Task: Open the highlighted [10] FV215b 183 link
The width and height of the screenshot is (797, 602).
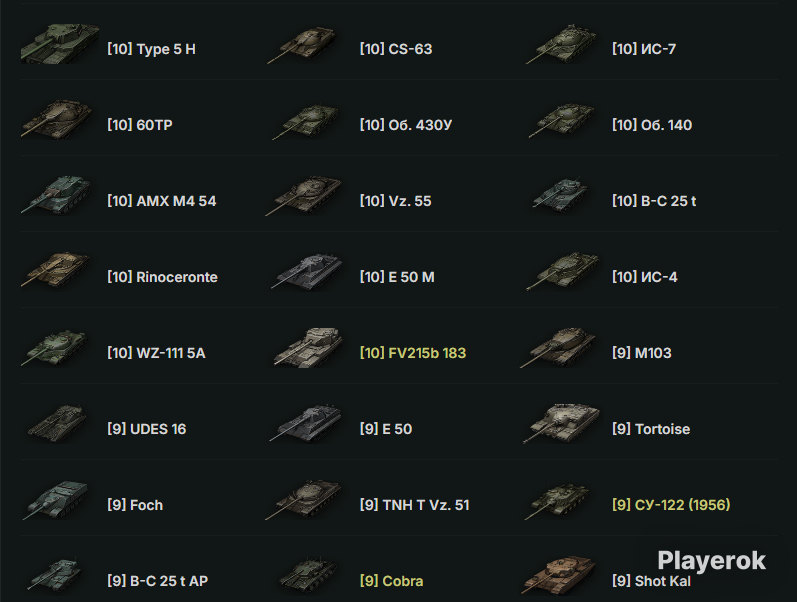Action: 413,353
